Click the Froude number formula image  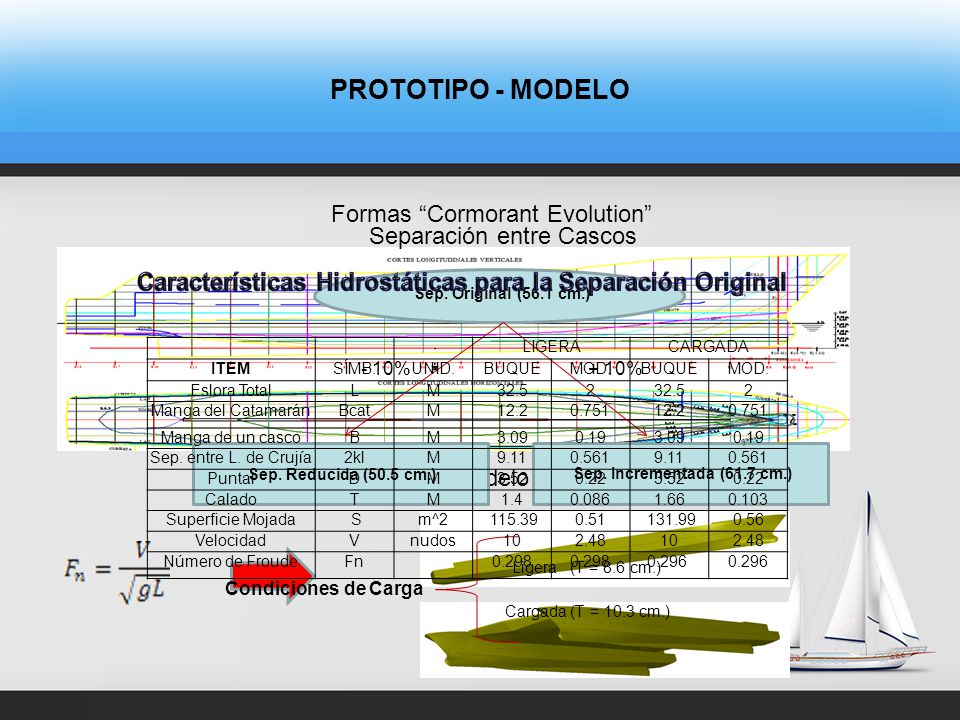pos(116,572)
